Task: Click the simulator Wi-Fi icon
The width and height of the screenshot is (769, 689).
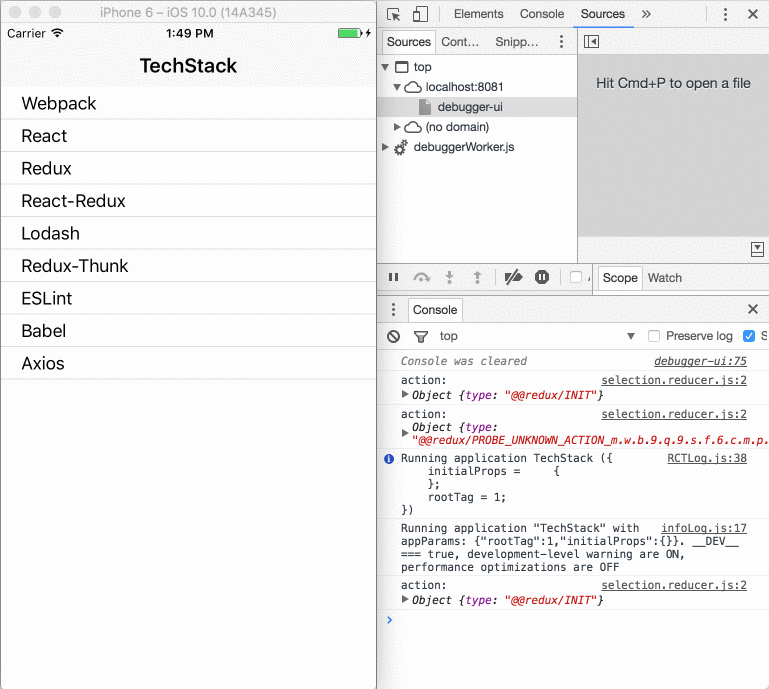Action: (57, 33)
